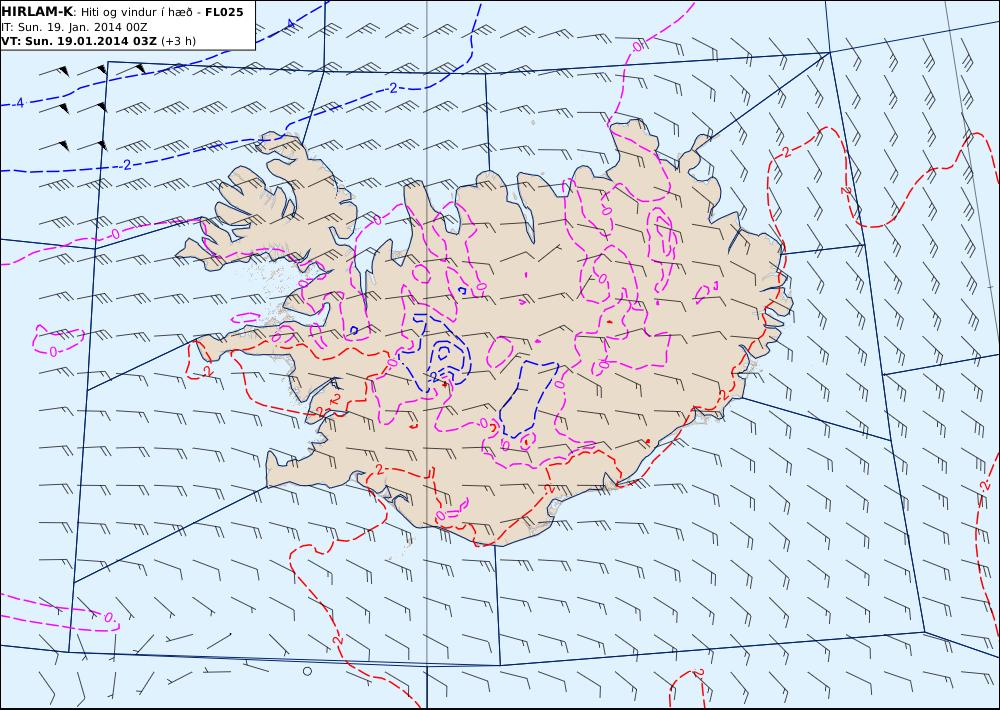Click the 'VT: Sun. 19.01.2014 03Z' valid time
The image size is (1000, 710).
[x=79, y=41]
